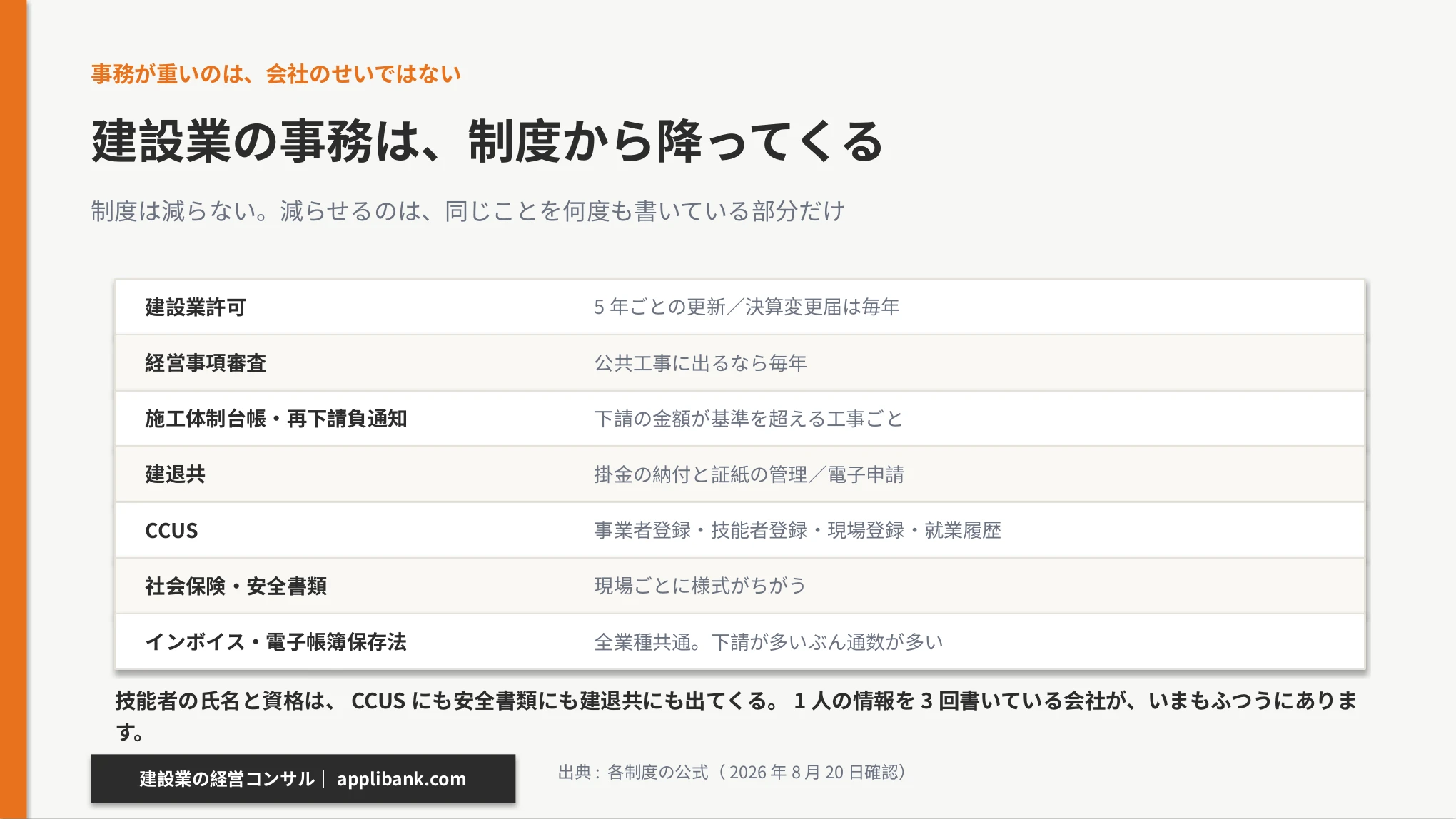Click the cell 公共工事に出るなら毎年
Screen dimensions: 1456x819
tap(700, 363)
